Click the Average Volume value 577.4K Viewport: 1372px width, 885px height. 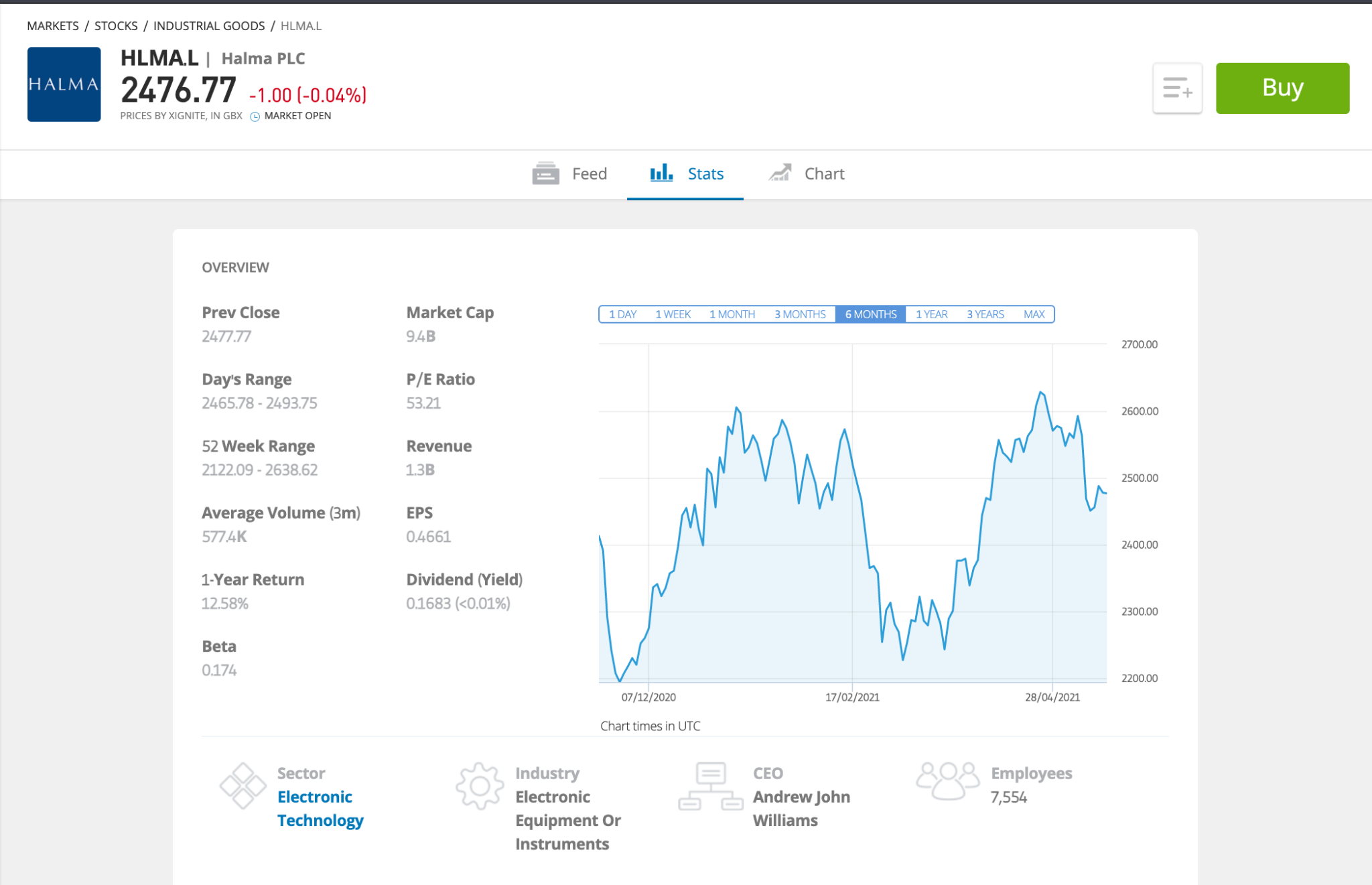[224, 537]
